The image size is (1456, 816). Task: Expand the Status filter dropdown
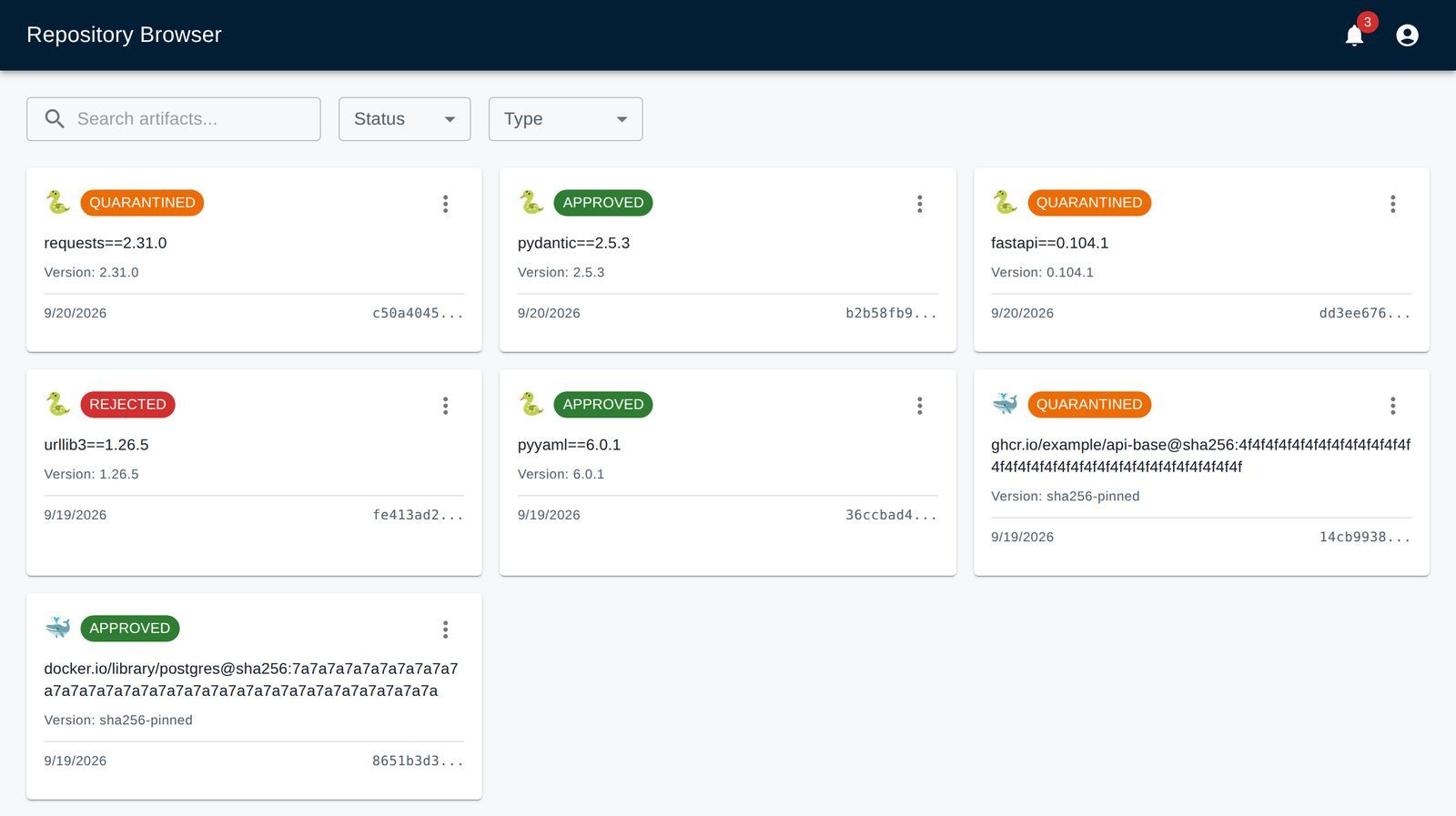tap(405, 119)
